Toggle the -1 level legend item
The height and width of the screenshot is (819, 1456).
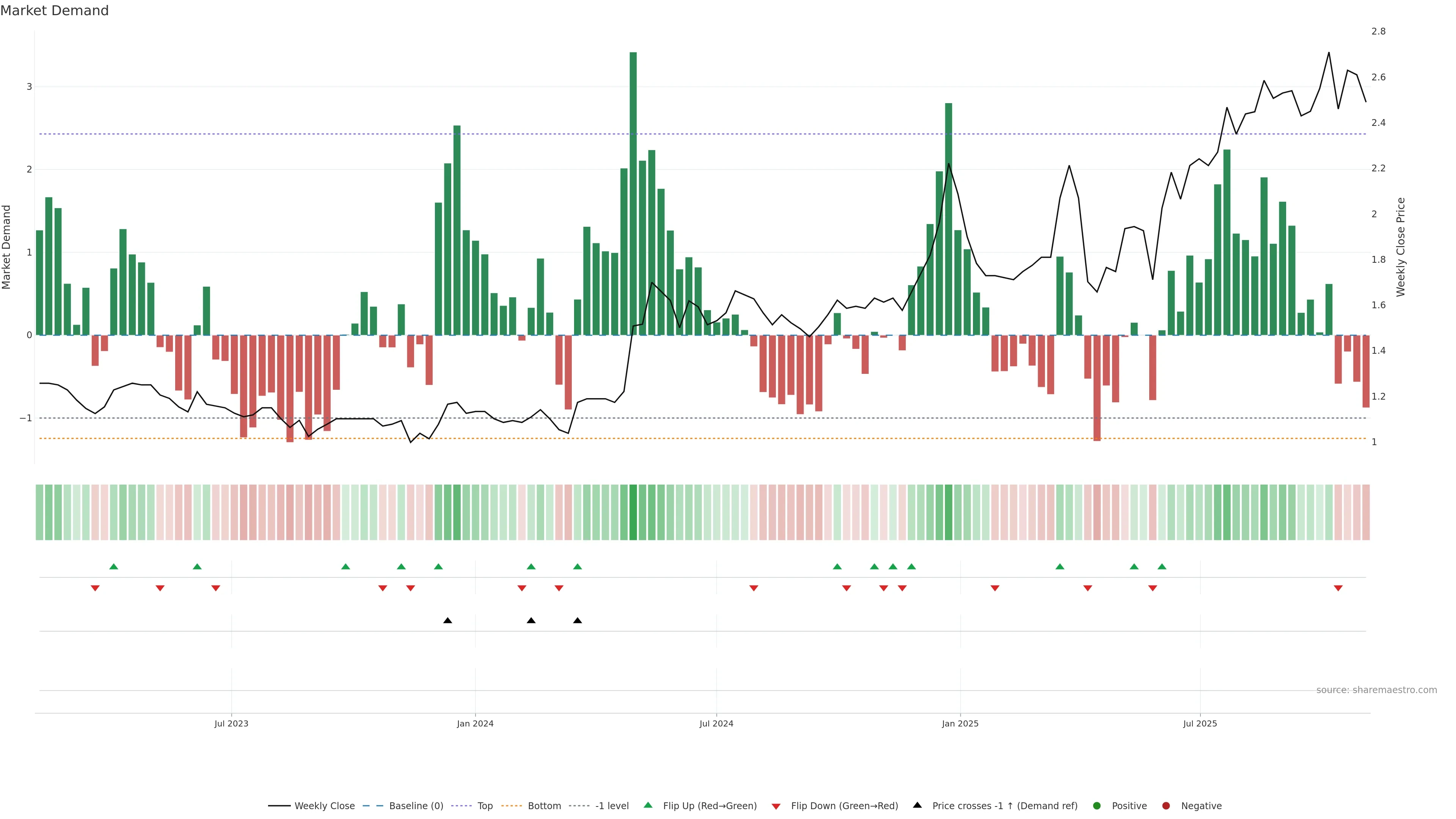[x=612, y=806]
